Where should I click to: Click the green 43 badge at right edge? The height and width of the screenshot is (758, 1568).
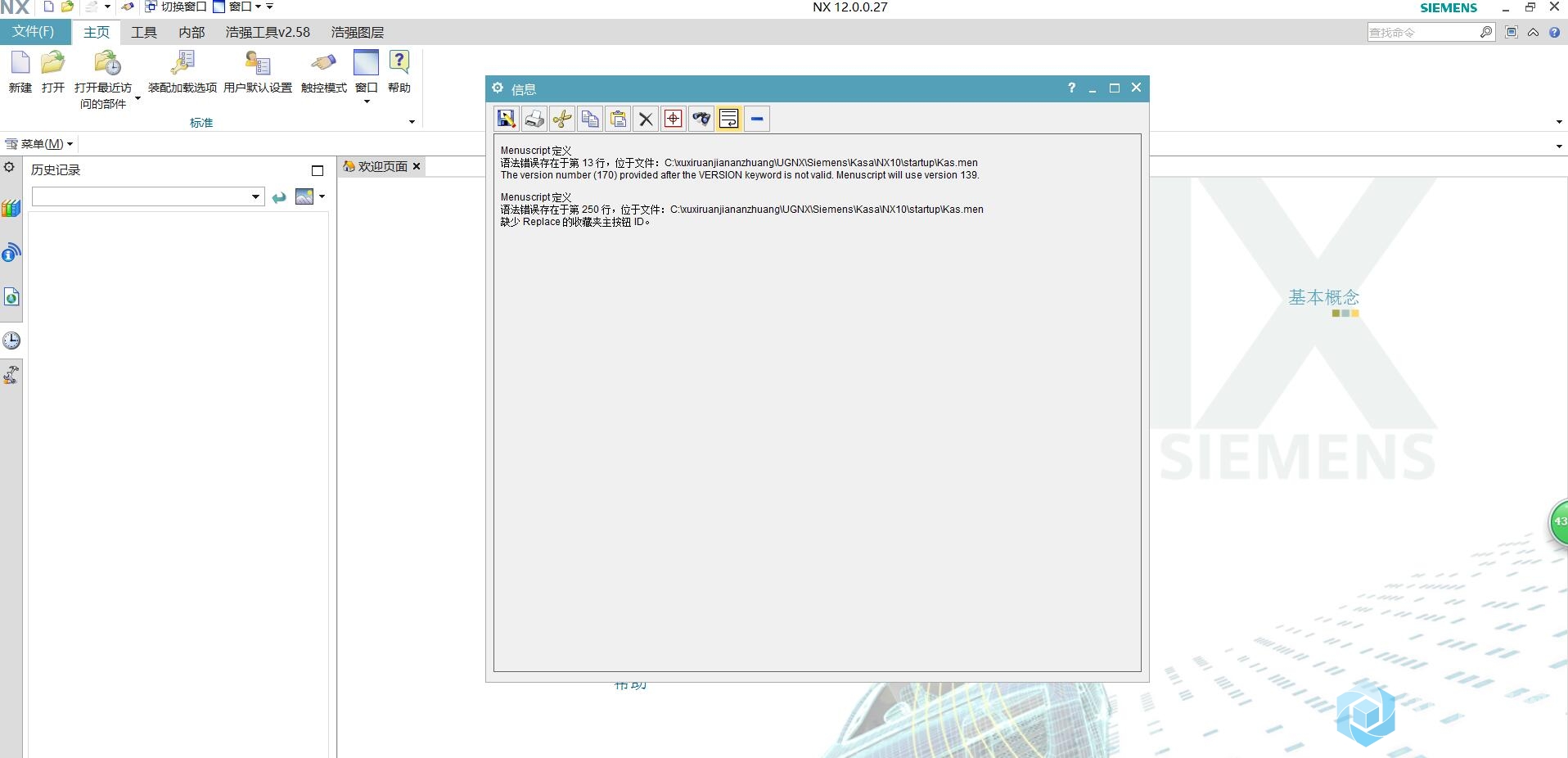click(x=1559, y=522)
